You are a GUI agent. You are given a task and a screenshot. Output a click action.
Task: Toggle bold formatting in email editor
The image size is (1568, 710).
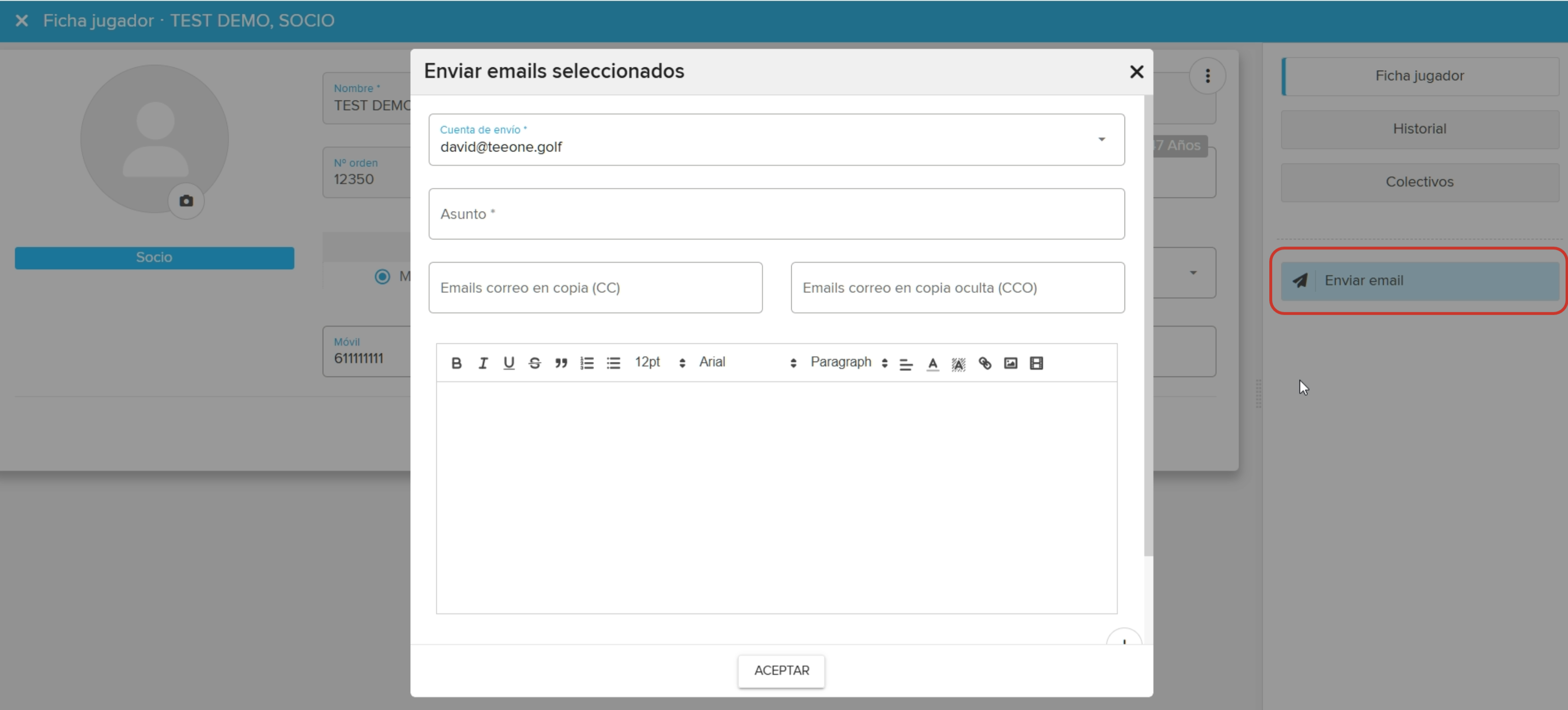(456, 363)
